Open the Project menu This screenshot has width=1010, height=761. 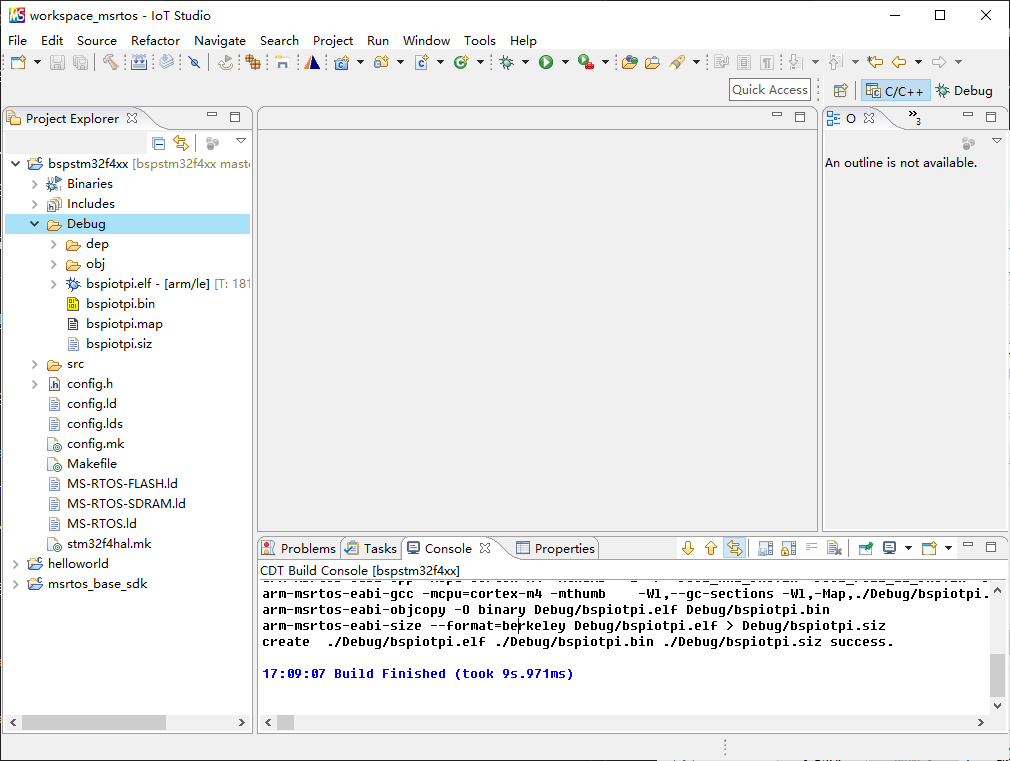pos(332,40)
